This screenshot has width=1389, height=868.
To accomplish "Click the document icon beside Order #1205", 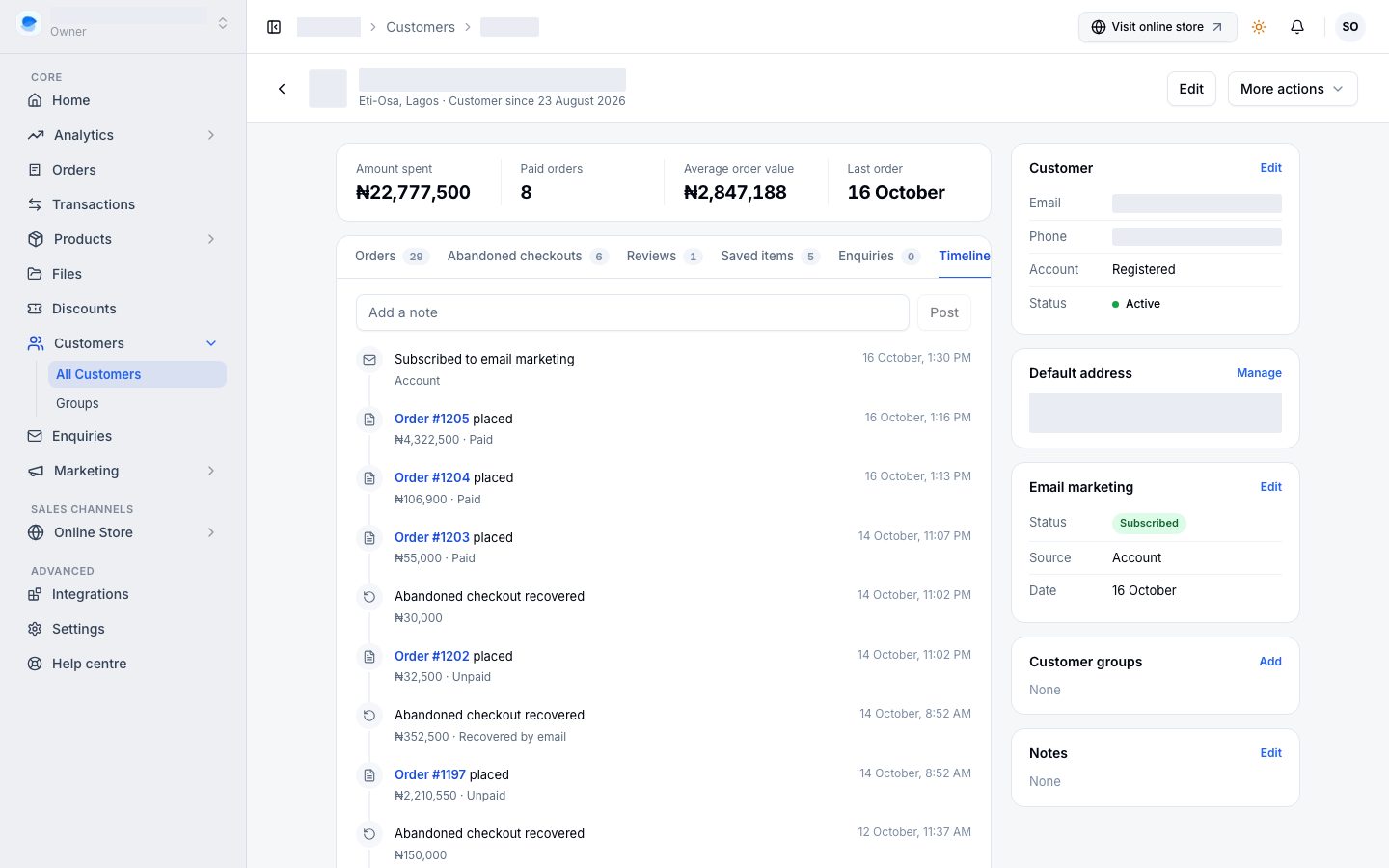I will 369,420.
